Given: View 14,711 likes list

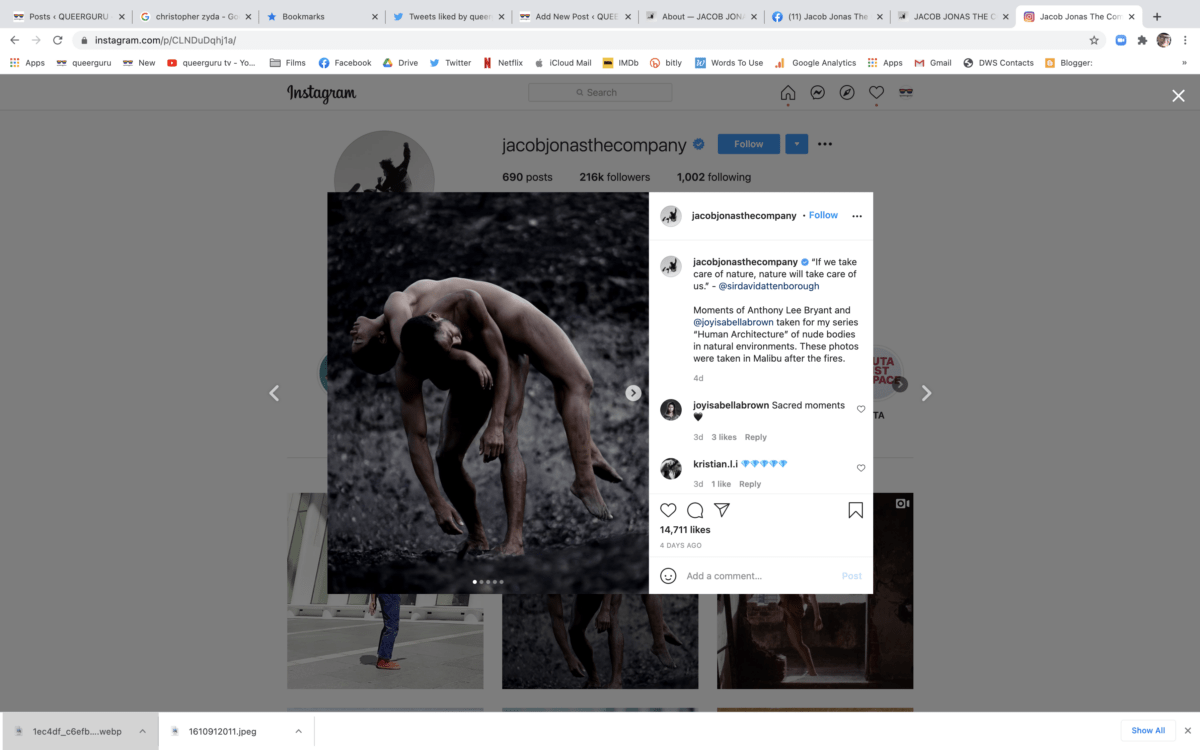Looking at the screenshot, I should [x=685, y=530].
